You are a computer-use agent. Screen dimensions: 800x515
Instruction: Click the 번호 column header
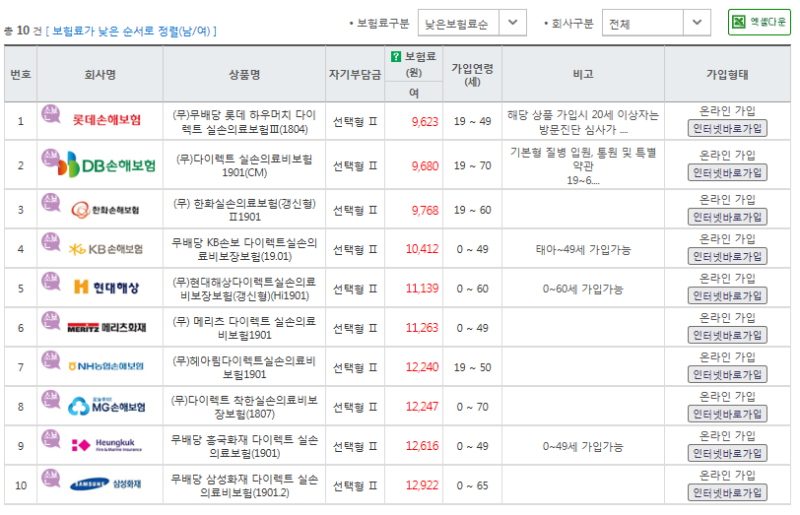(21, 75)
